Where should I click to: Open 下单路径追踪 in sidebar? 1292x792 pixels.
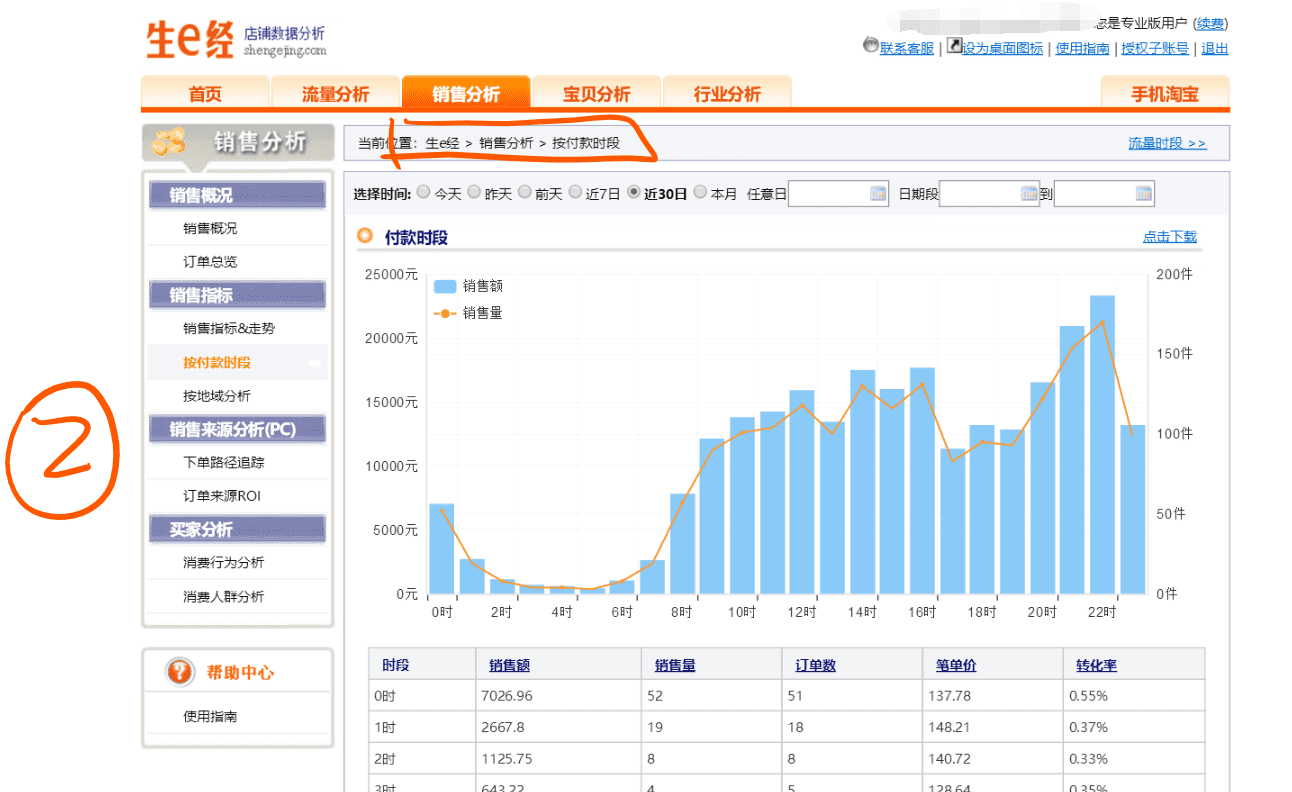coord(224,462)
